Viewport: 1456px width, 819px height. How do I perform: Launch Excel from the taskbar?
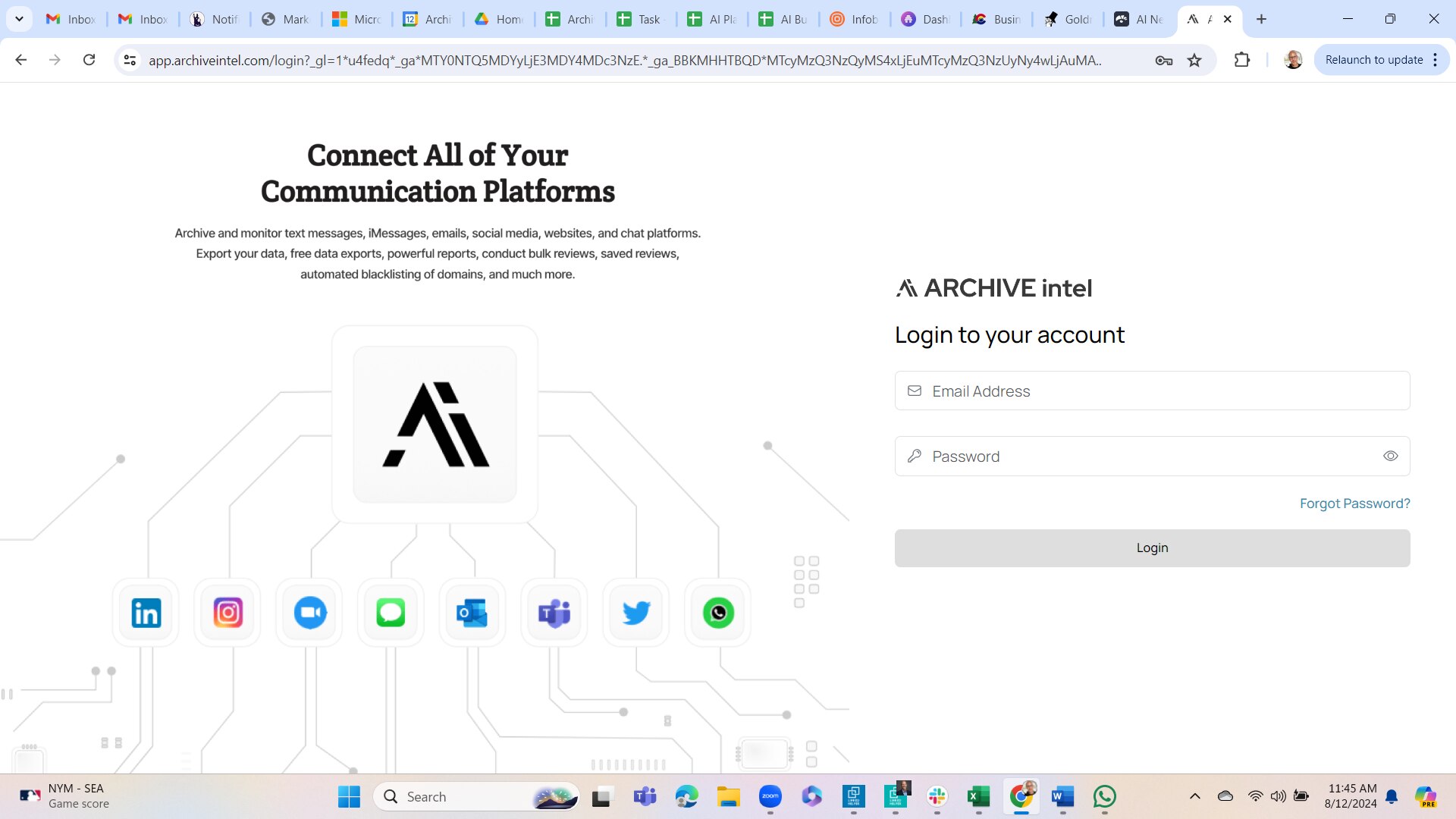pos(977,796)
